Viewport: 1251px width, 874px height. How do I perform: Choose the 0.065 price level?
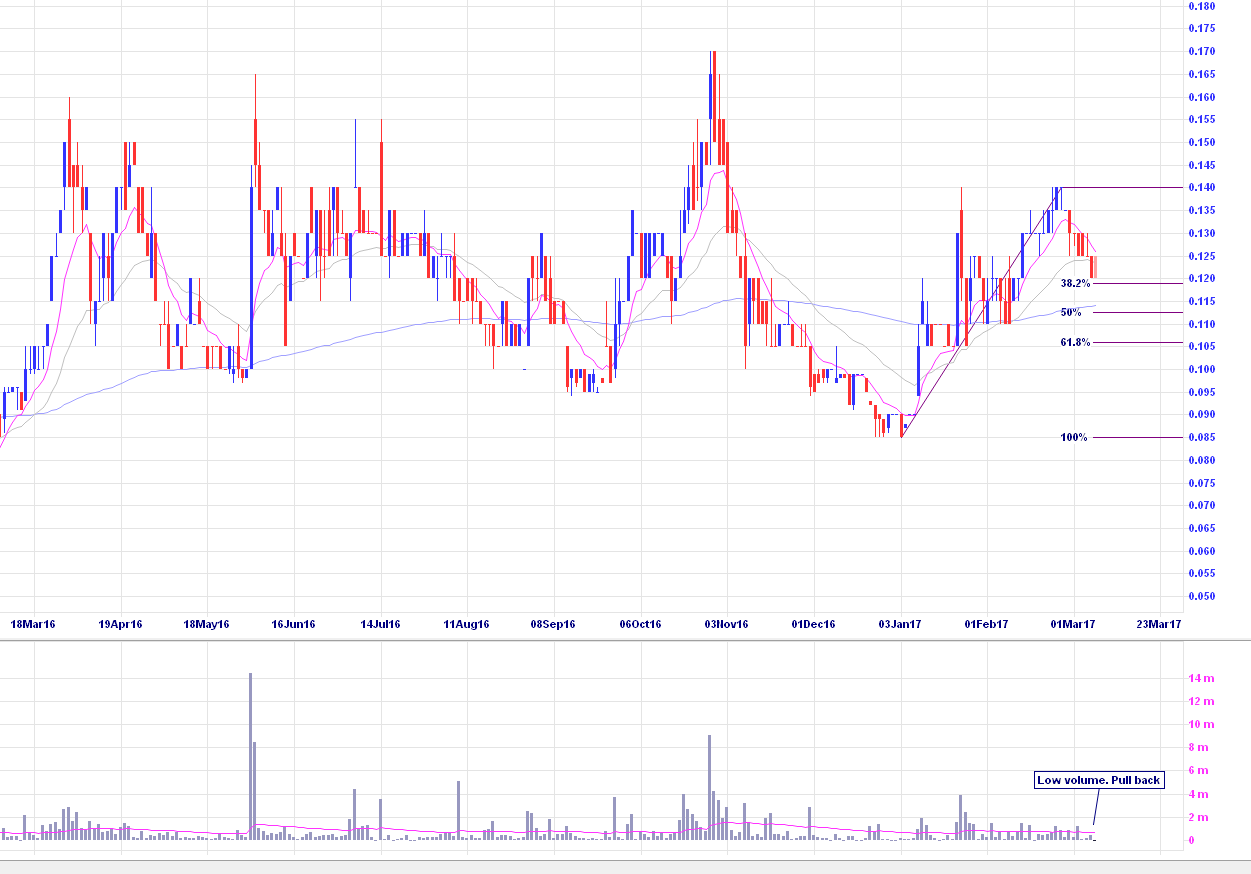(1201, 528)
